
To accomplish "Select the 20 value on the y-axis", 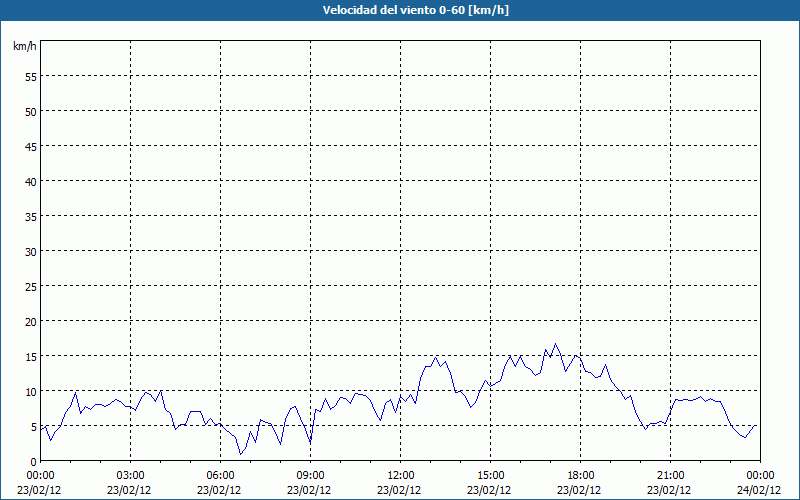I will (31, 321).
